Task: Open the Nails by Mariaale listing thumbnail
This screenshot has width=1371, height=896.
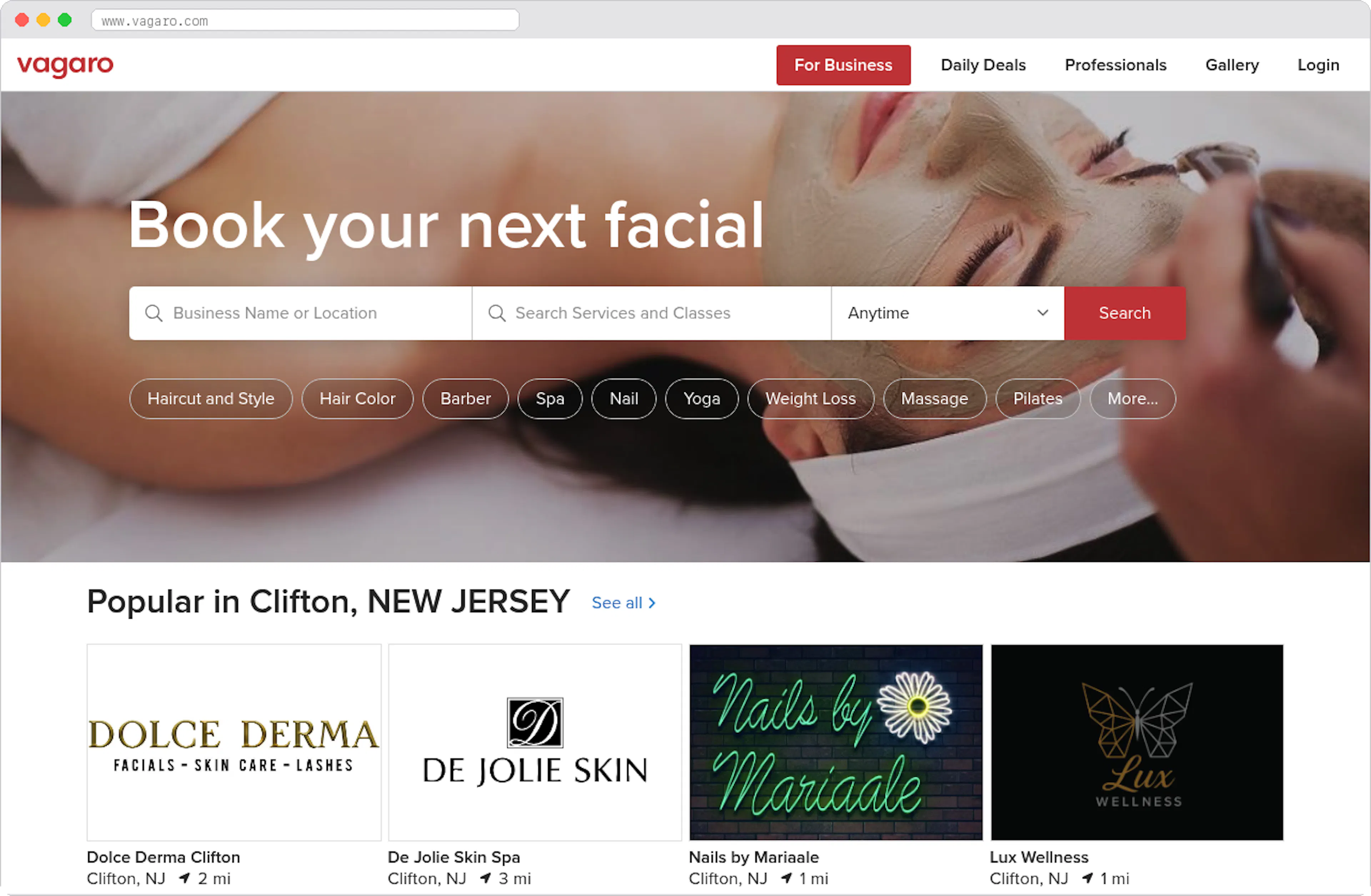Action: 835,742
